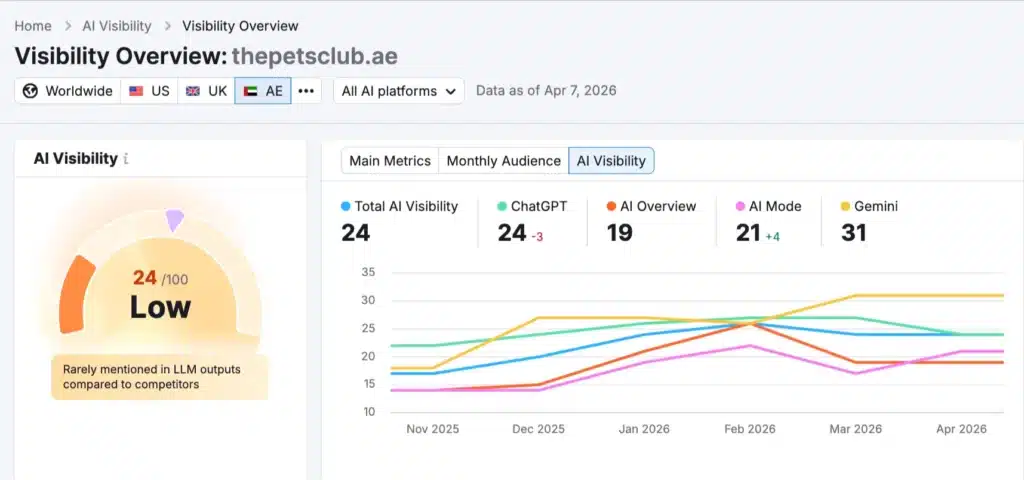1024x480 pixels.
Task: Click the Dec 2025 axis label
Action: (x=538, y=429)
